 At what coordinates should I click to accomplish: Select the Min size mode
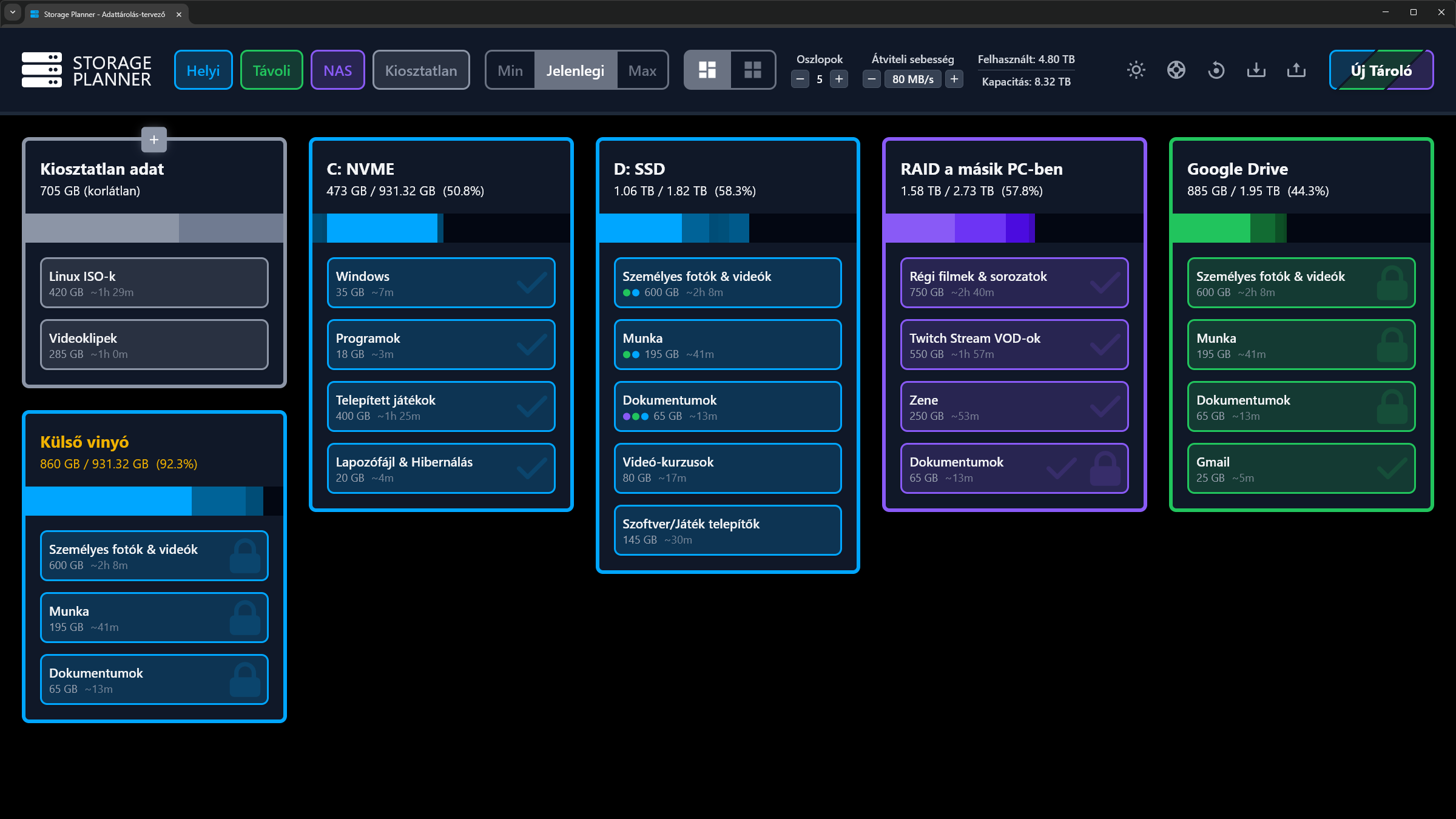tap(510, 70)
